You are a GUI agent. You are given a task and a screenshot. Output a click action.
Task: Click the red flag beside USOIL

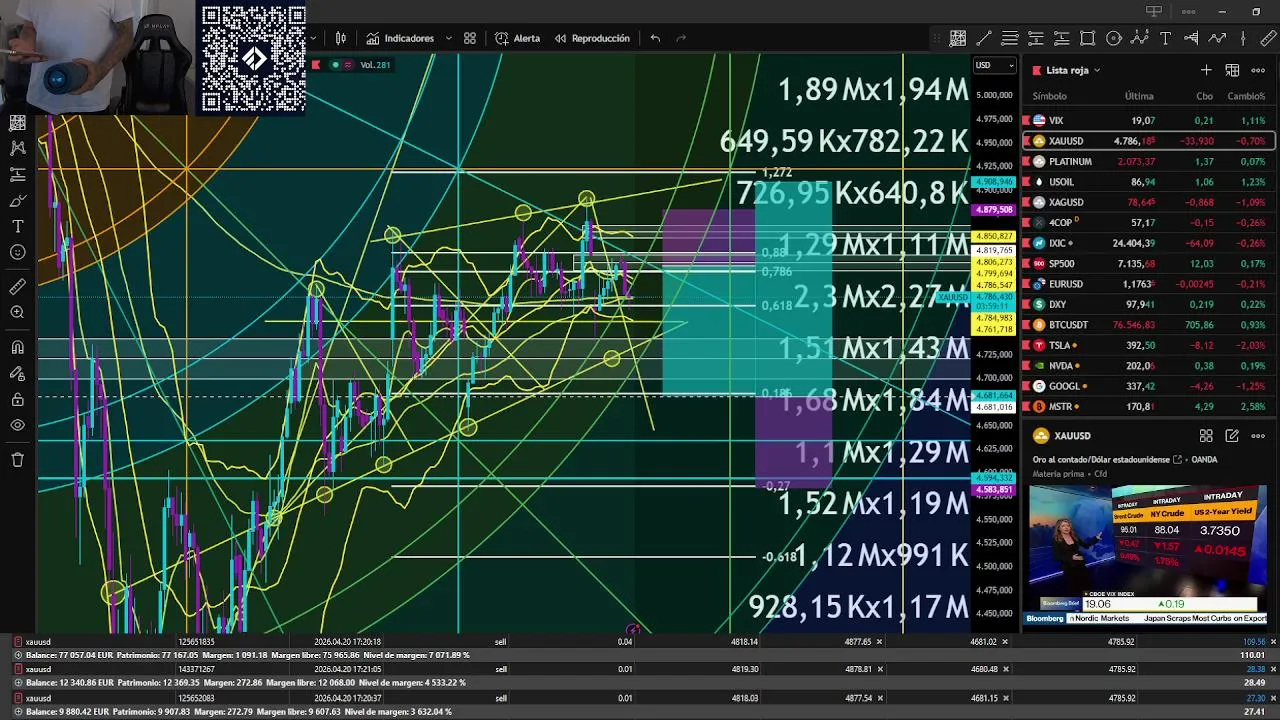(x=1026, y=182)
